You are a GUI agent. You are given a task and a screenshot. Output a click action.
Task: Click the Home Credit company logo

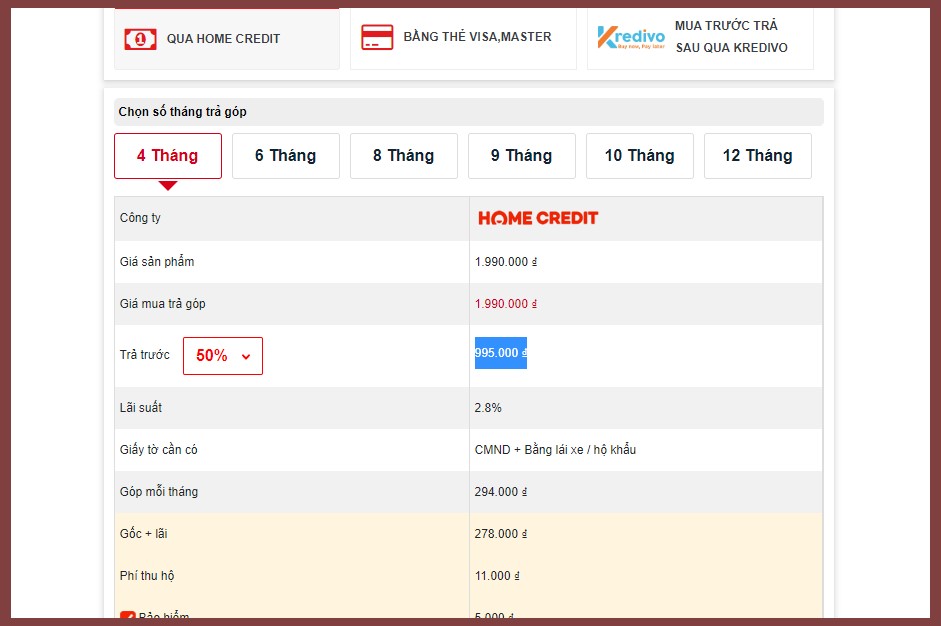point(538,218)
